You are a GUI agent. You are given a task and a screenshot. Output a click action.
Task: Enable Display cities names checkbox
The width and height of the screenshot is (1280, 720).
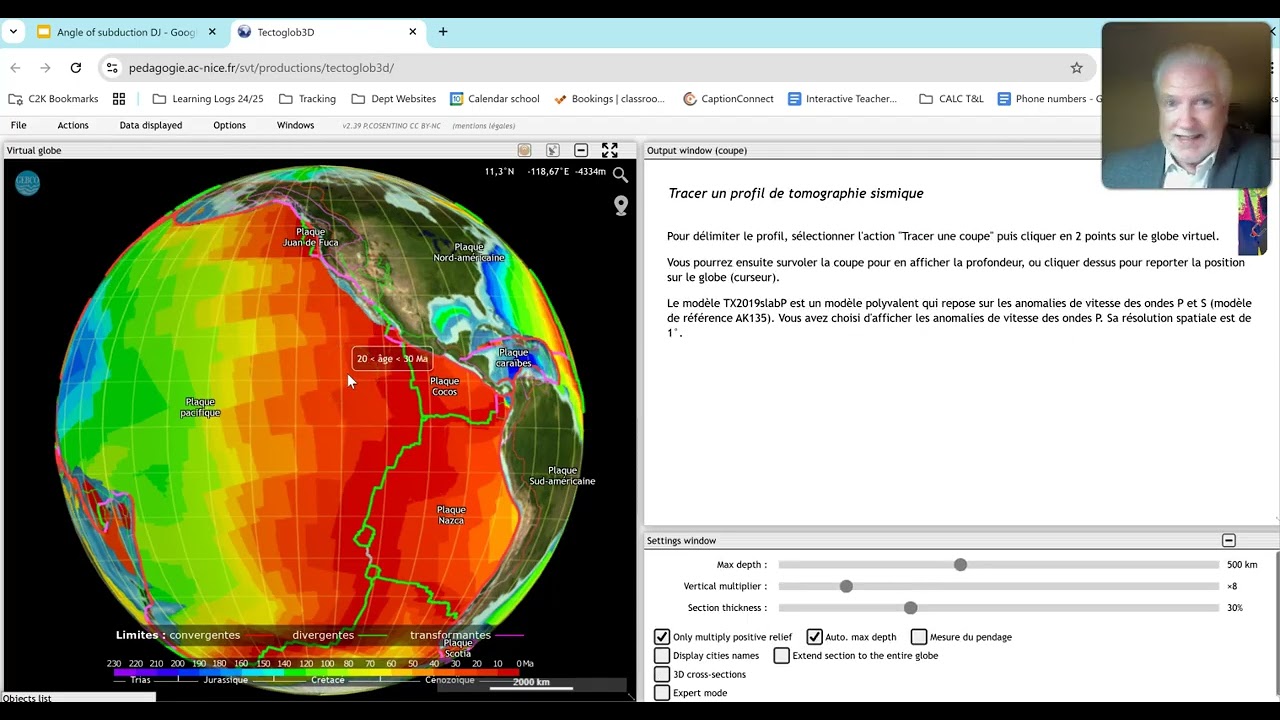pyautogui.click(x=662, y=656)
